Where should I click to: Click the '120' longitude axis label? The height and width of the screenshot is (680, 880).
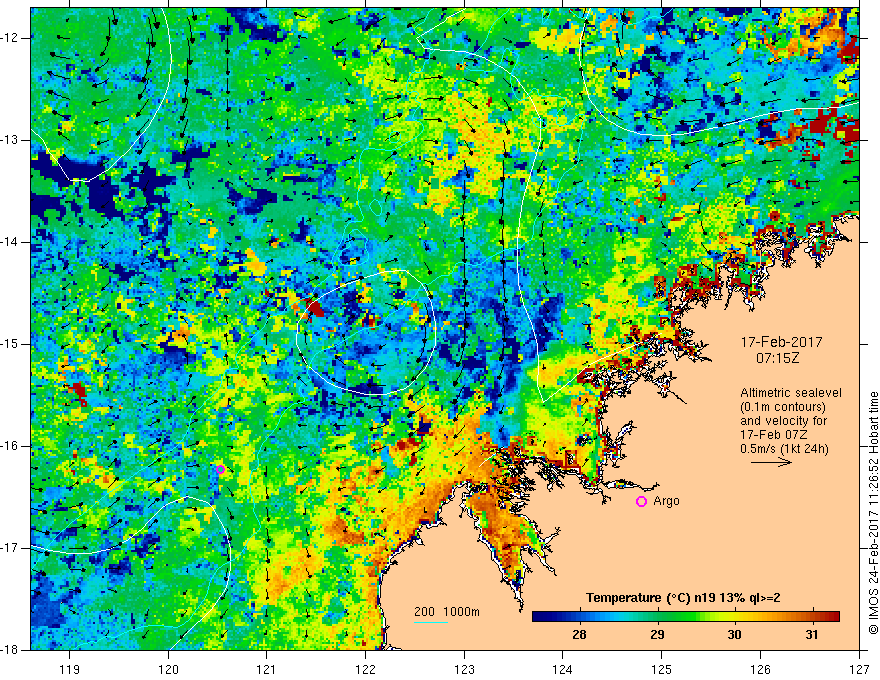(168, 669)
